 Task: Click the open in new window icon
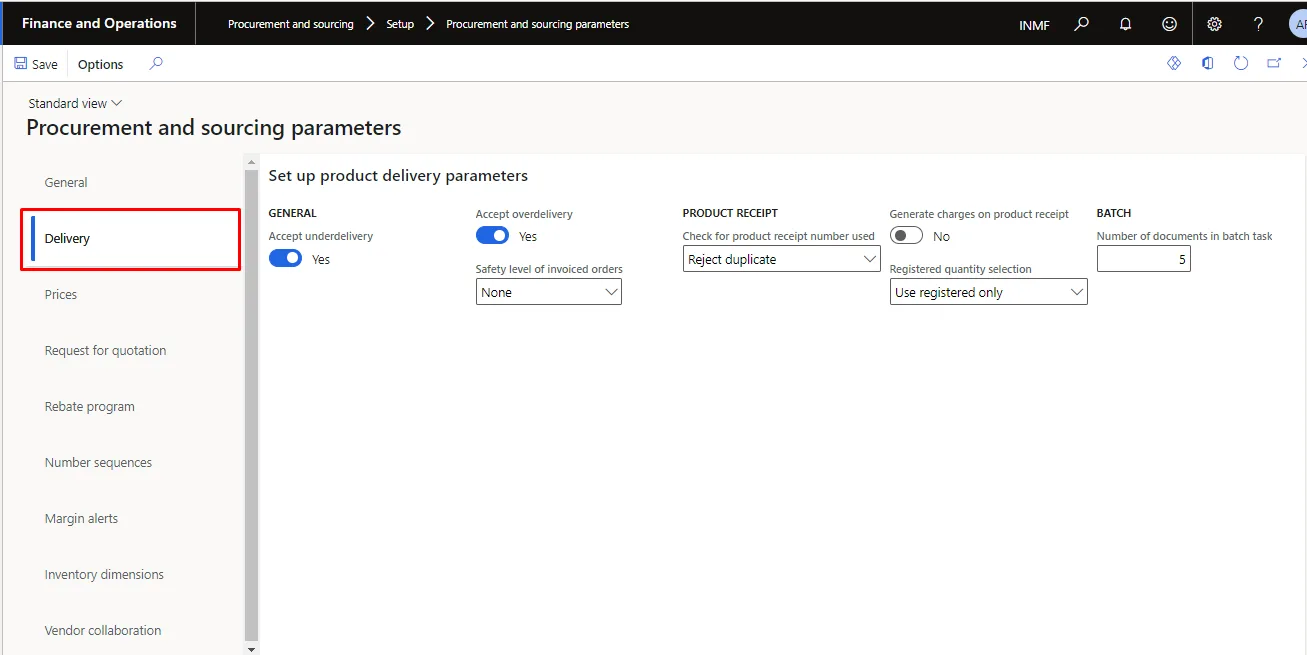(1274, 63)
